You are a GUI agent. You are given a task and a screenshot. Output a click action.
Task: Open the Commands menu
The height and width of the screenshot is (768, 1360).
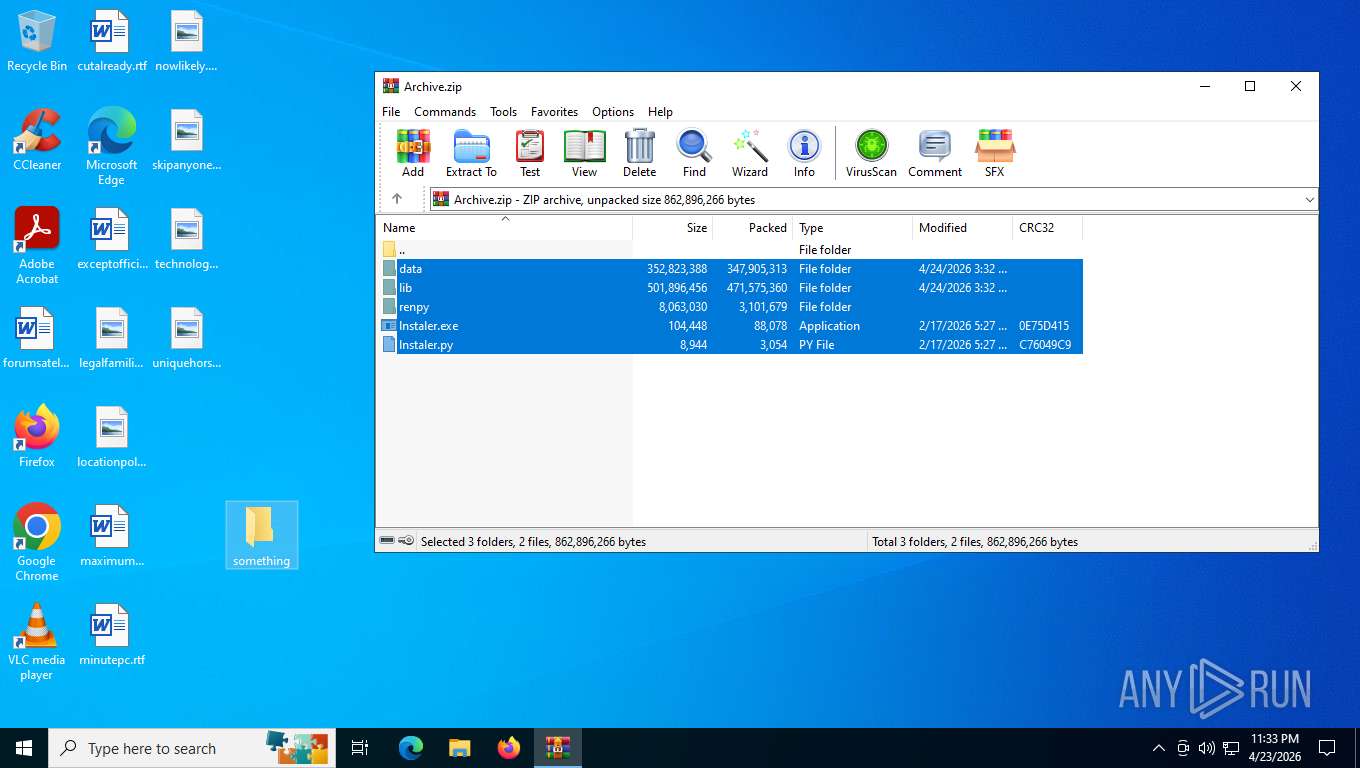pyautogui.click(x=445, y=112)
